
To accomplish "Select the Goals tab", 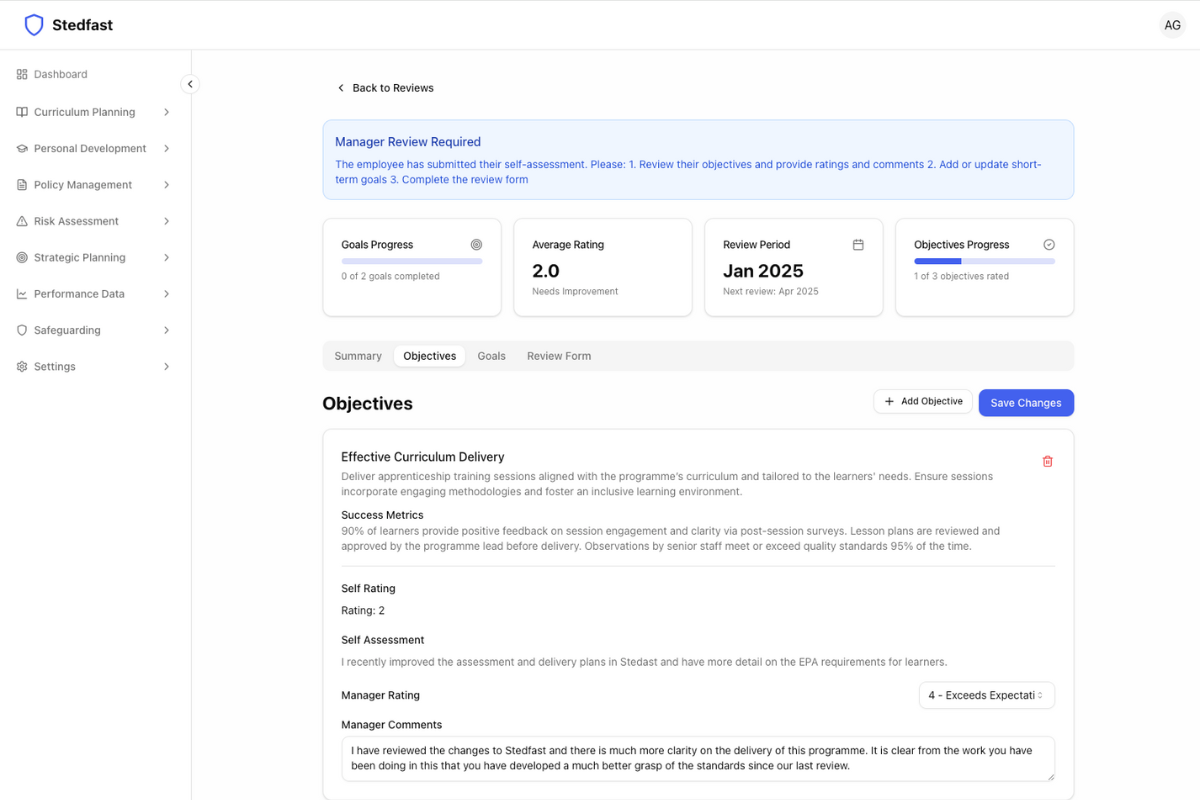I will pos(491,356).
